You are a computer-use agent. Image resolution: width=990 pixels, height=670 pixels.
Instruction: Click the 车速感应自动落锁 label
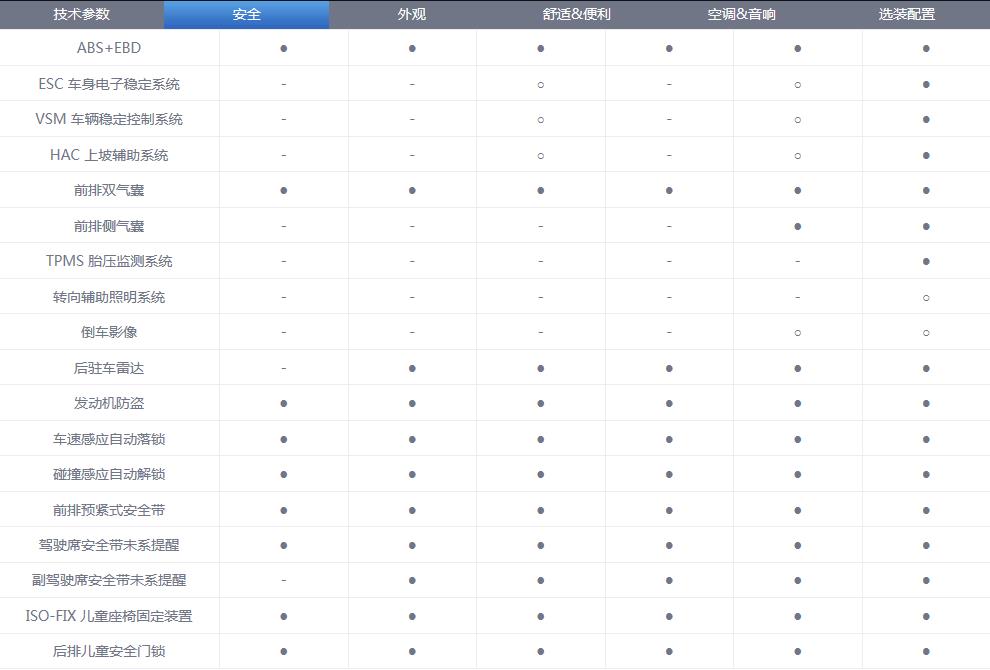[109, 439]
